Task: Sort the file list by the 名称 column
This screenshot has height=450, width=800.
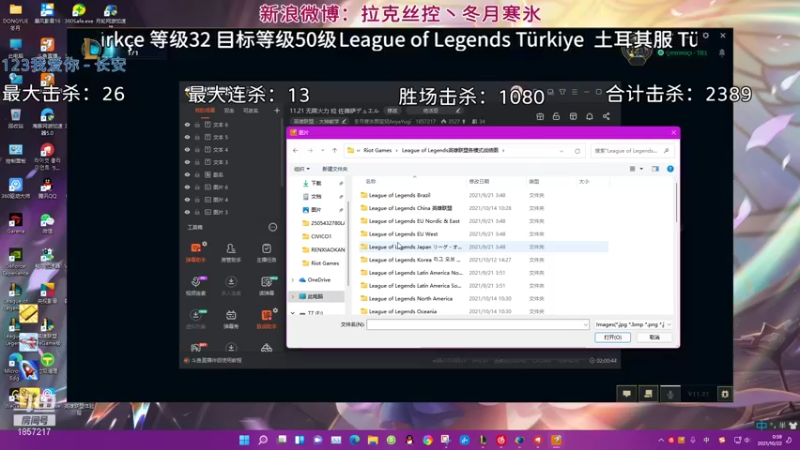Action: point(371,182)
